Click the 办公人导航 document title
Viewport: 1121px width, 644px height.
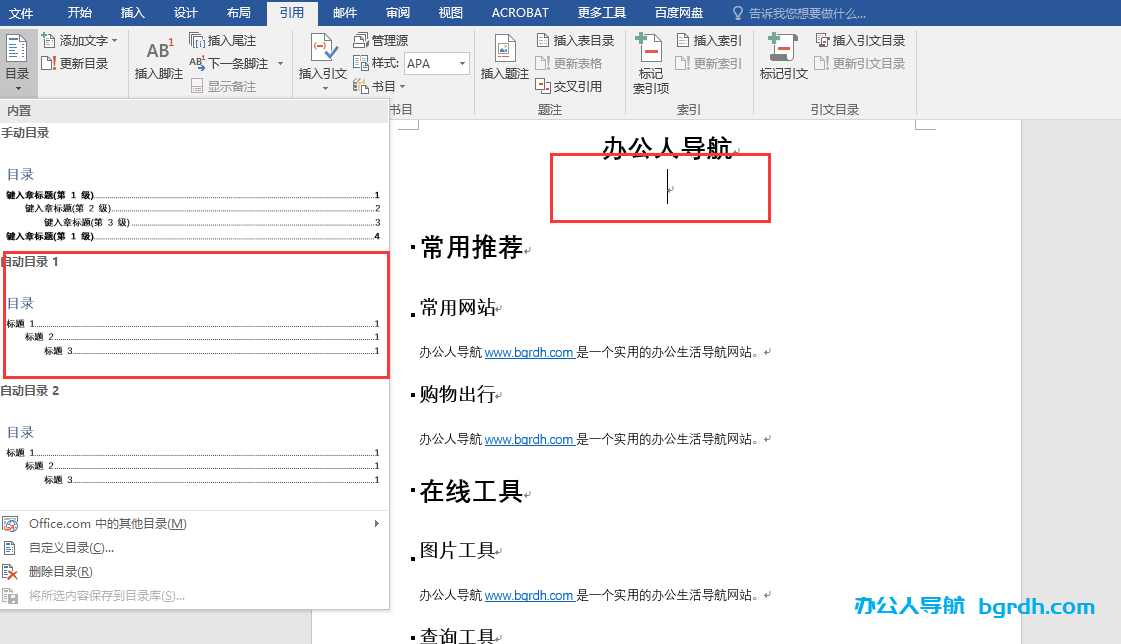667,148
